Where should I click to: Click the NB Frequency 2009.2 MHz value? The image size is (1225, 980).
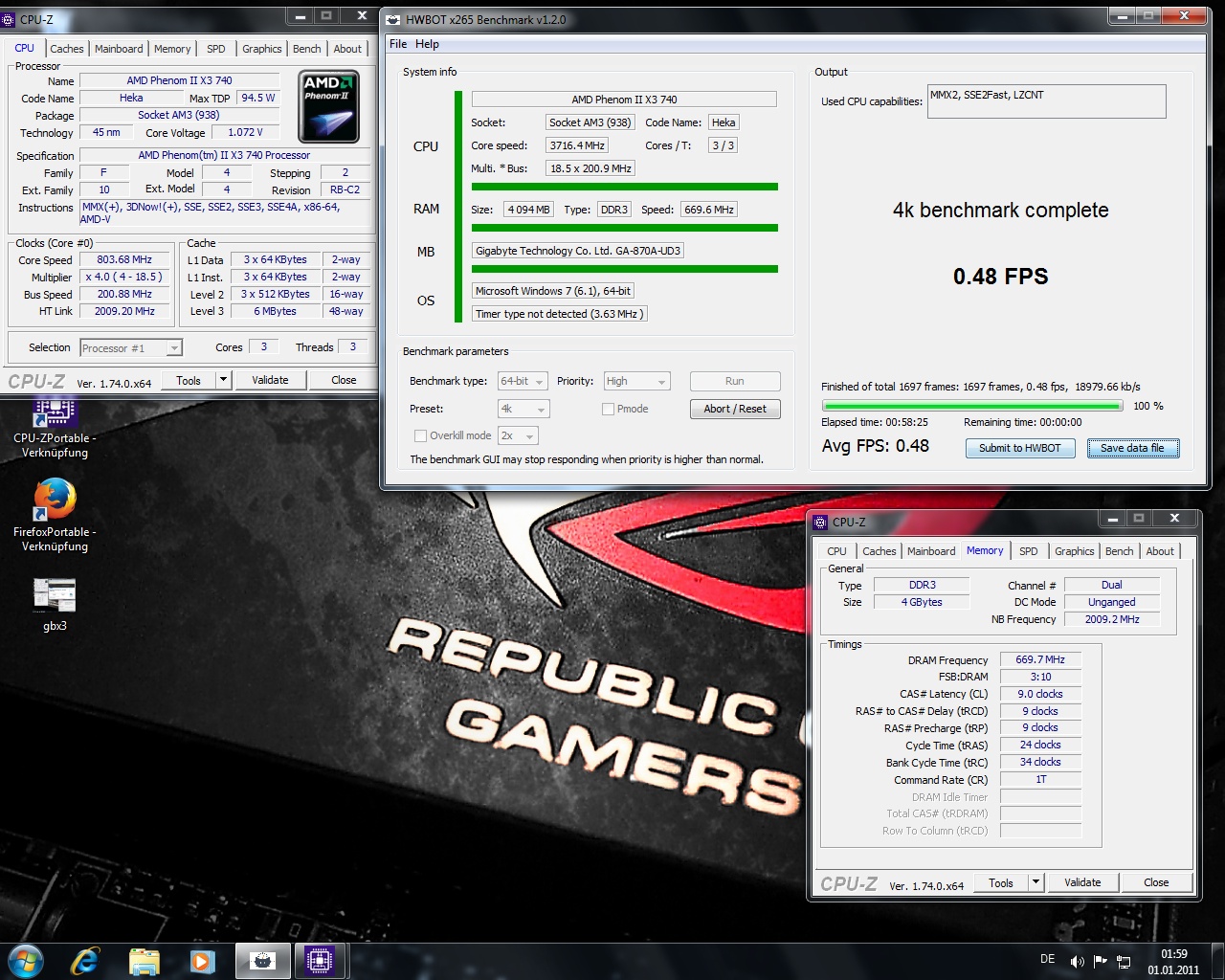coord(1112,619)
